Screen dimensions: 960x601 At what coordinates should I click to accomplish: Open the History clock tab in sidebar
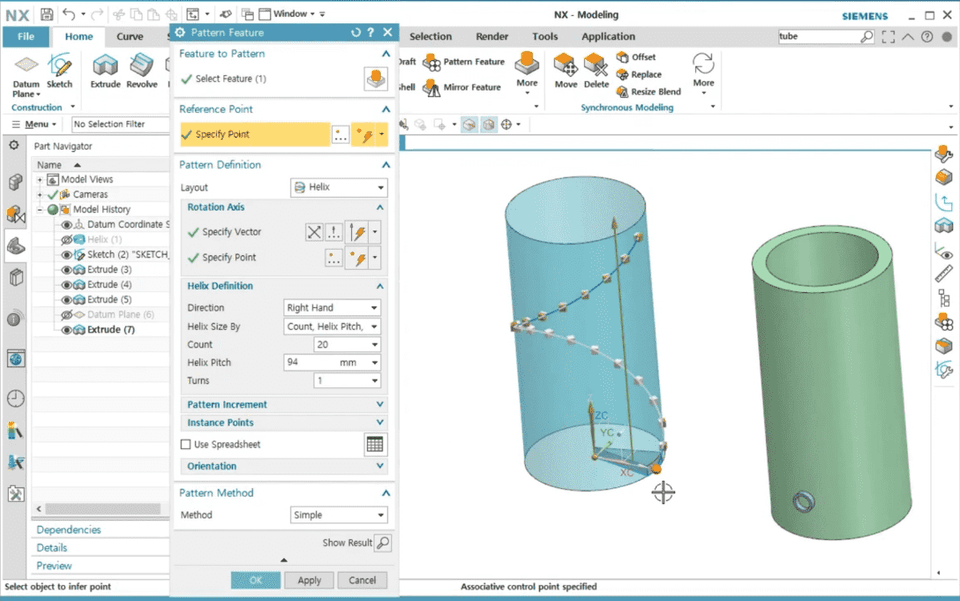click(x=15, y=398)
